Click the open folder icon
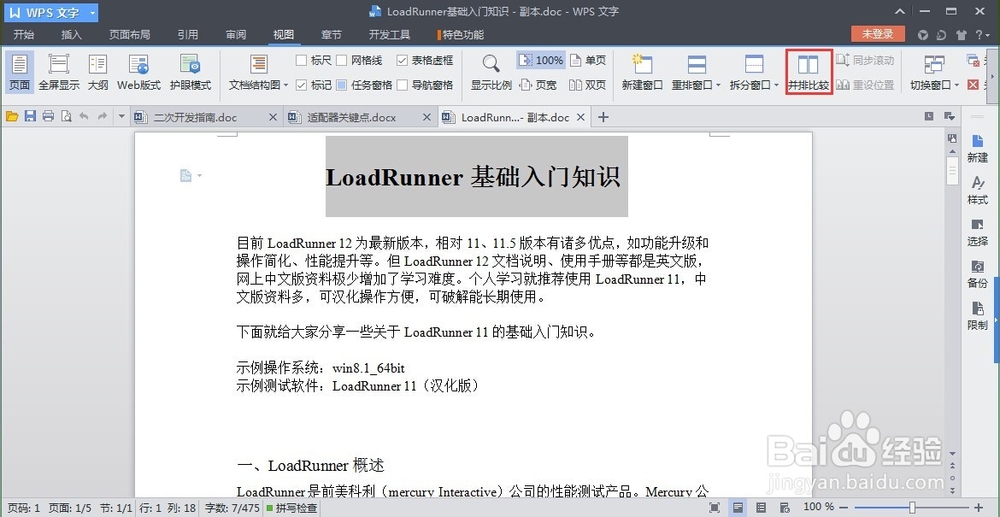This screenshot has width=1000, height=517. pyautogui.click(x=11, y=117)
